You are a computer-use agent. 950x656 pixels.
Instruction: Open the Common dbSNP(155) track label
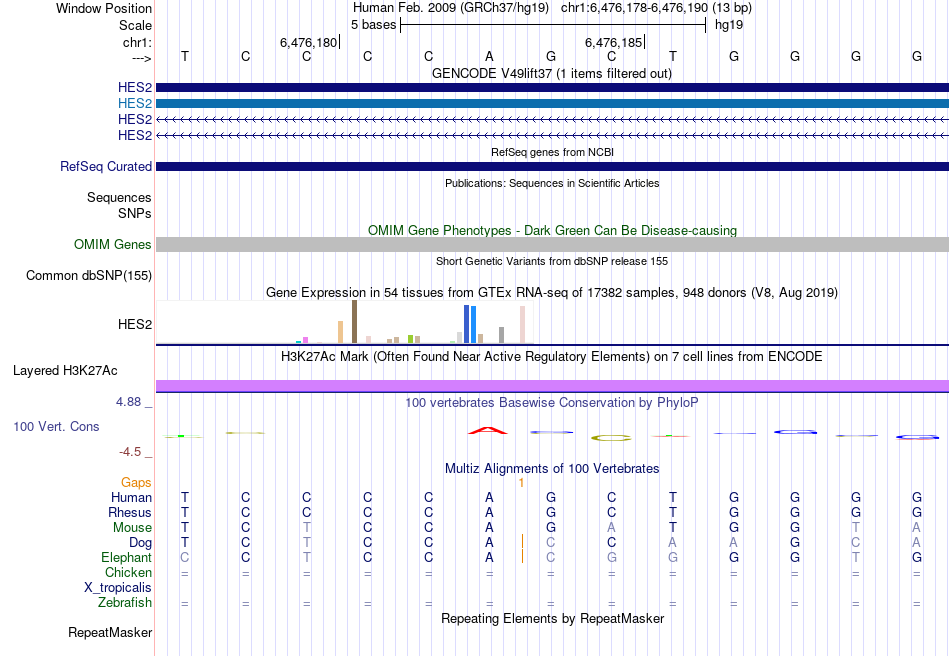click(x=89, y=276)
